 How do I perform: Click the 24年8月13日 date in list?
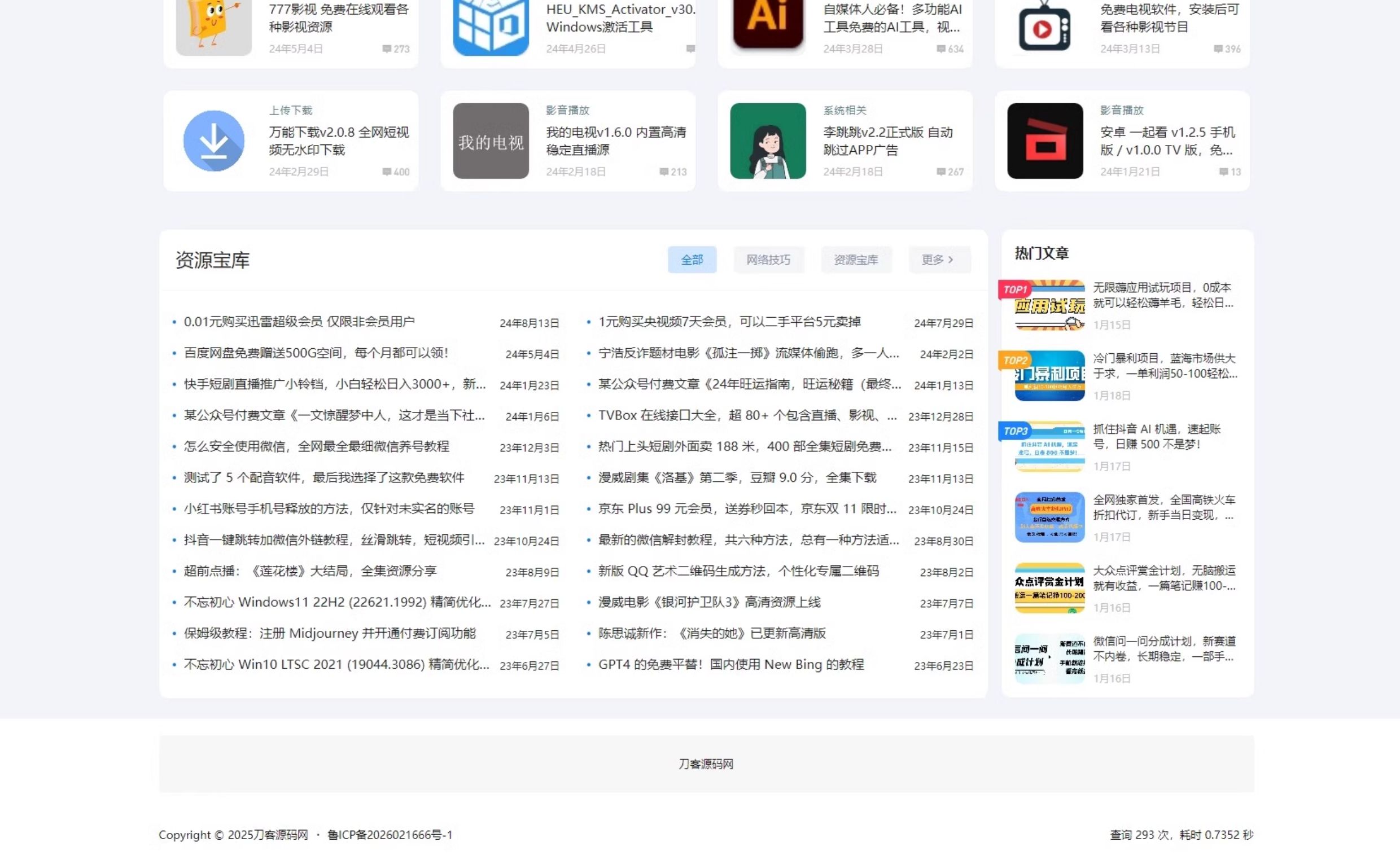pyautogui.click(x=529, y=324)
